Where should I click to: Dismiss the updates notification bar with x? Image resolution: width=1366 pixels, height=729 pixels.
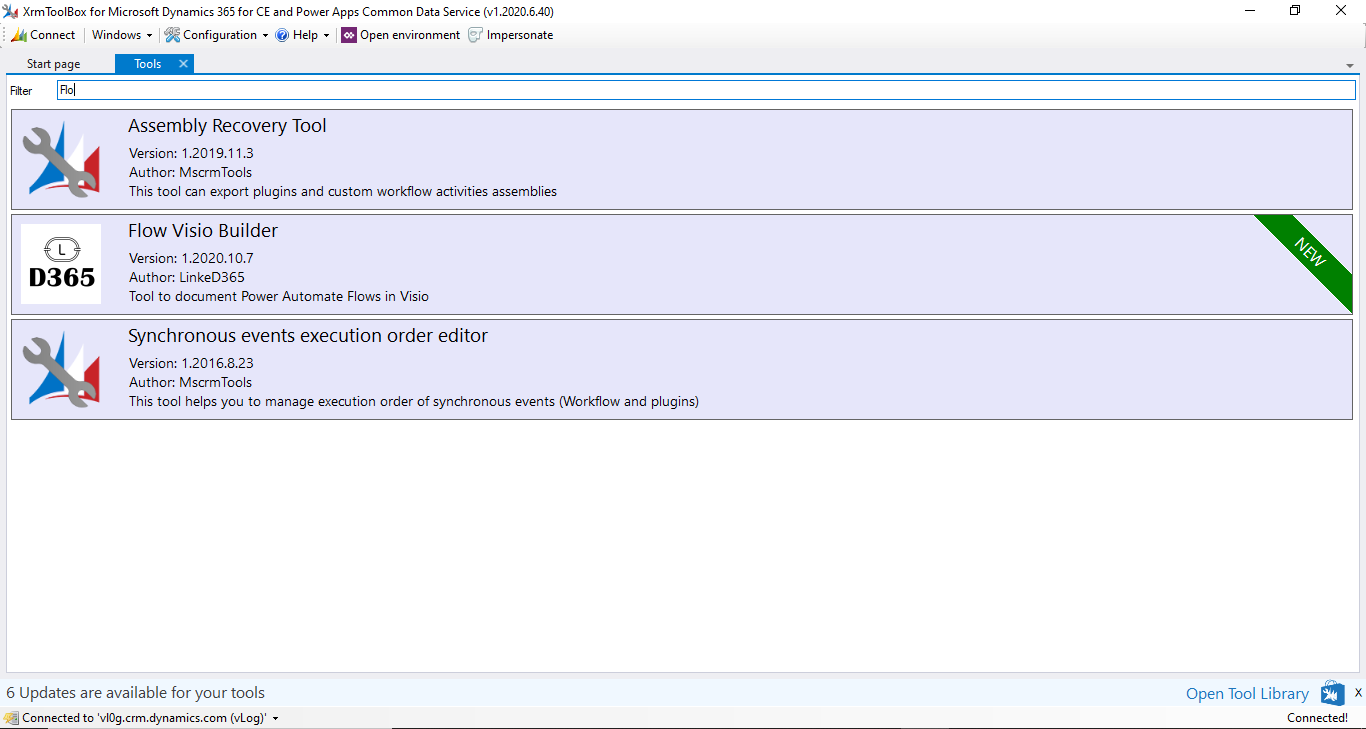[1358, 692]
